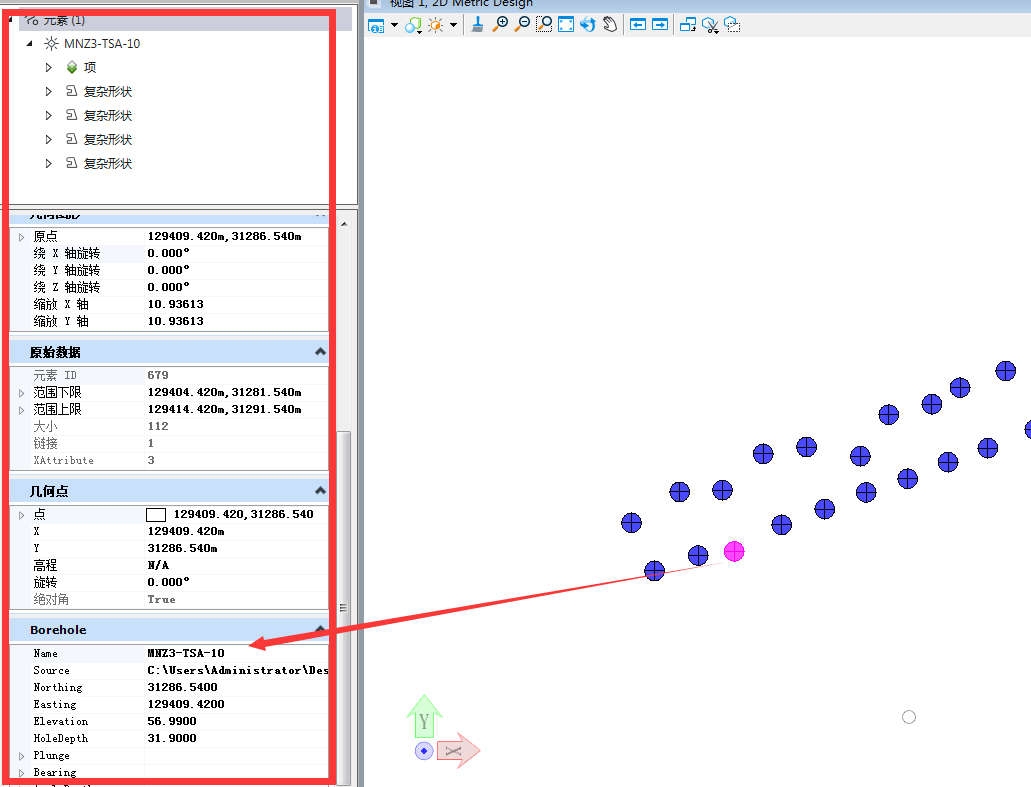1031x787 pixels.
Task: Expand the Plunge property row
Action: [x=22, y=757]
